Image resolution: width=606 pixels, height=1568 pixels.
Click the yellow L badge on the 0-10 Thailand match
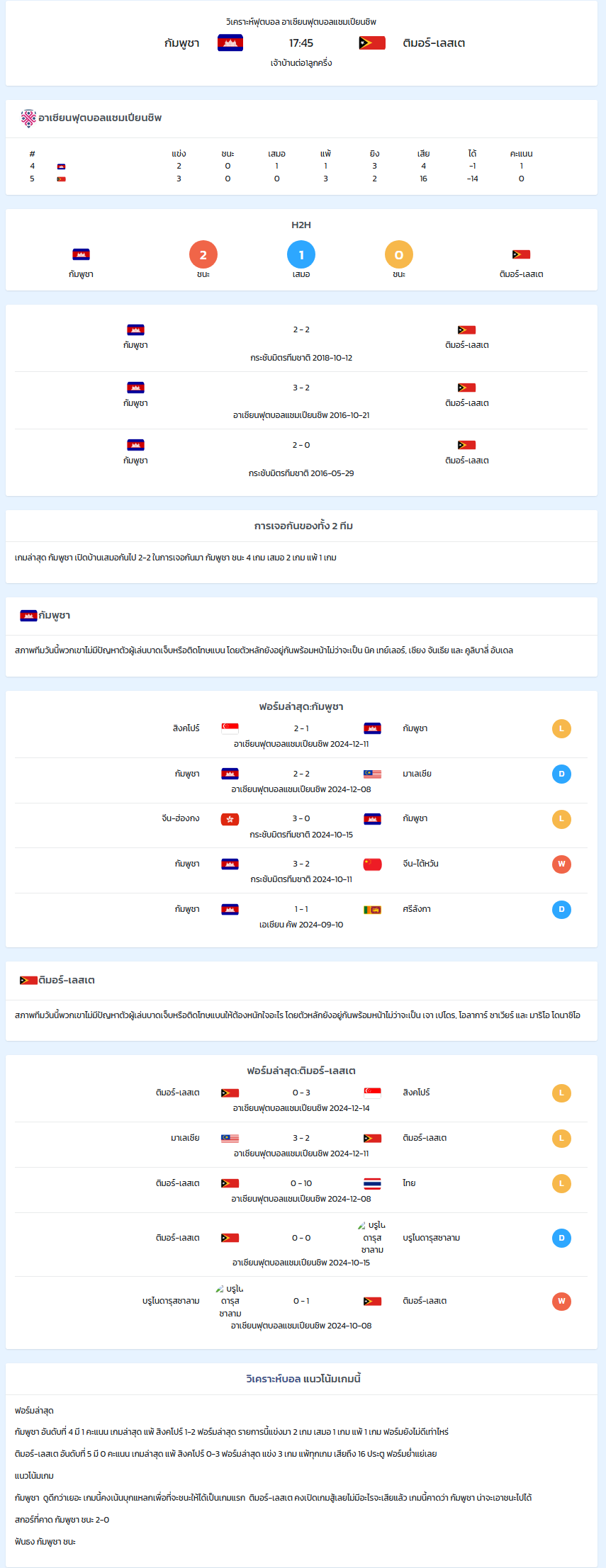click(561, 1183)
